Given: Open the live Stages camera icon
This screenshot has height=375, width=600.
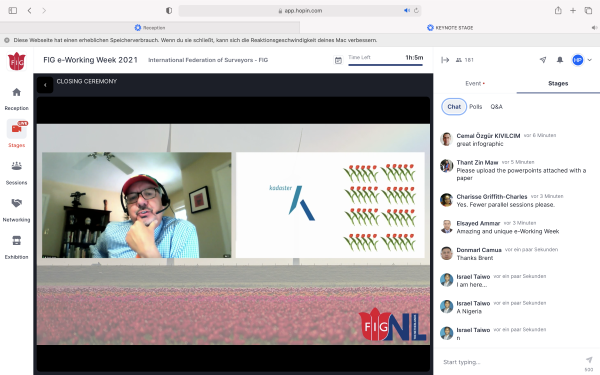Looking at the screenshot, I should [16, 129].
